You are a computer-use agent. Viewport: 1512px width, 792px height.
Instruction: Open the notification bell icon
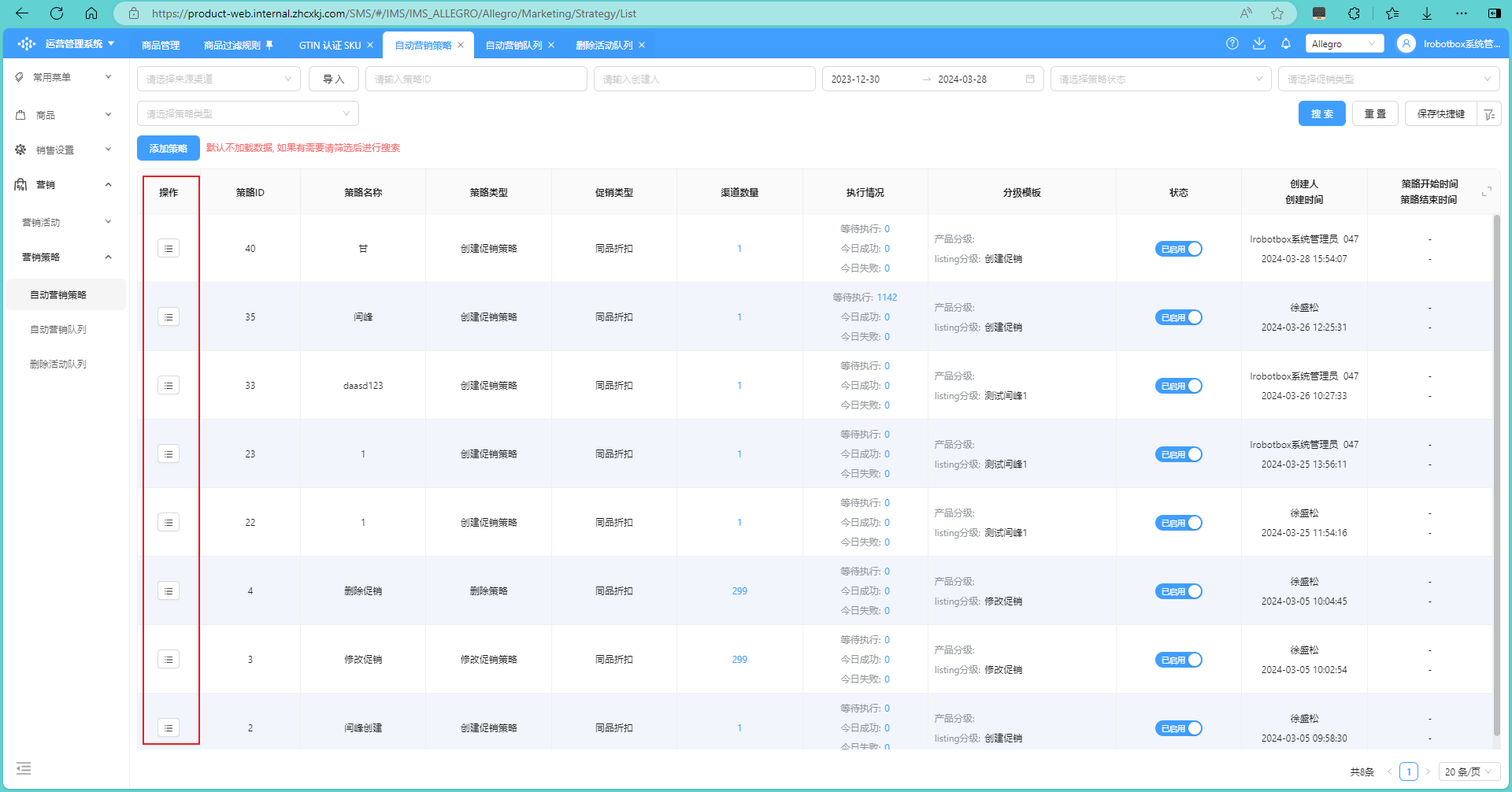[x=1286, y=44]
